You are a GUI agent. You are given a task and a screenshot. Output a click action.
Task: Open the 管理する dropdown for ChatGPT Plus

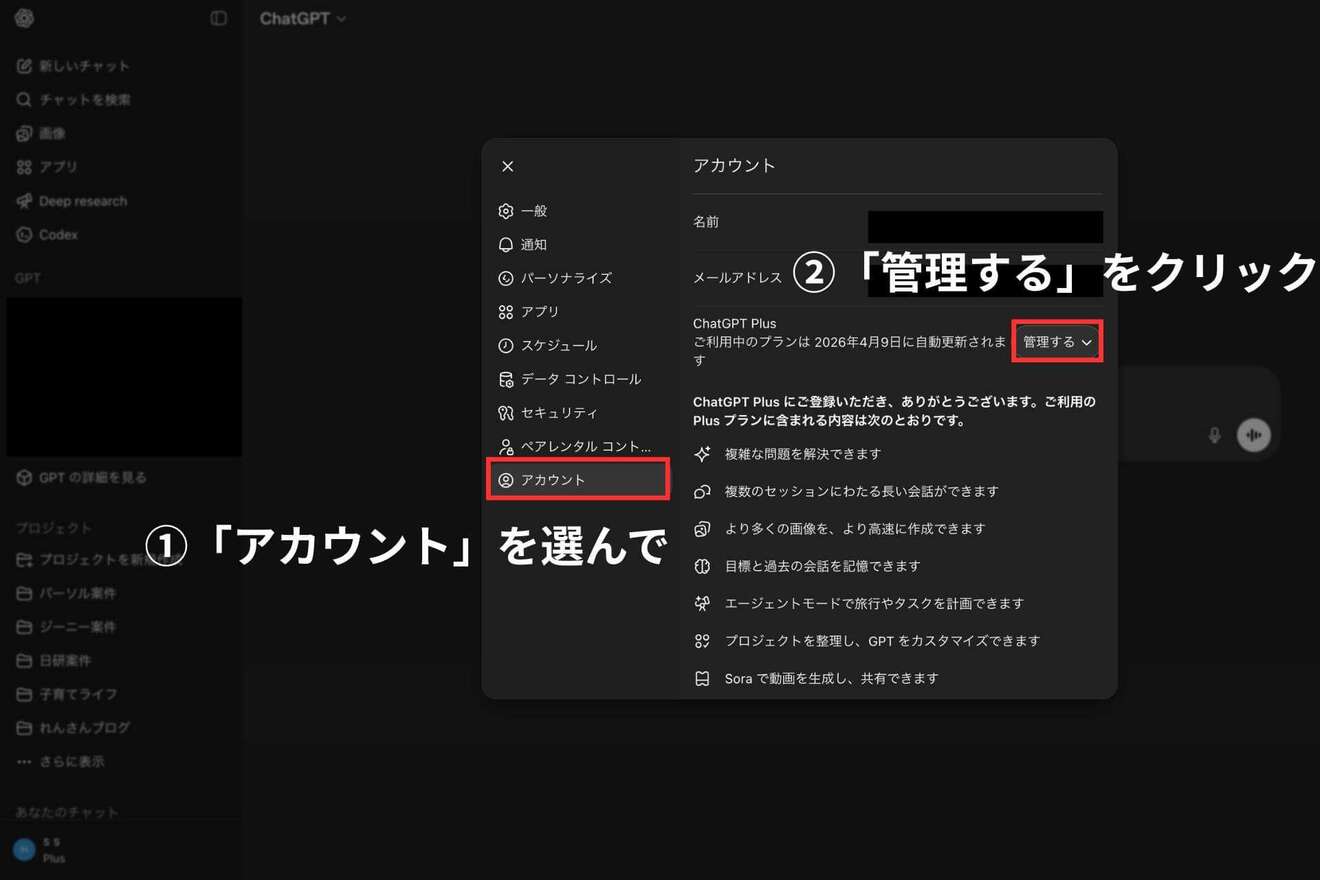(1057, 342)
